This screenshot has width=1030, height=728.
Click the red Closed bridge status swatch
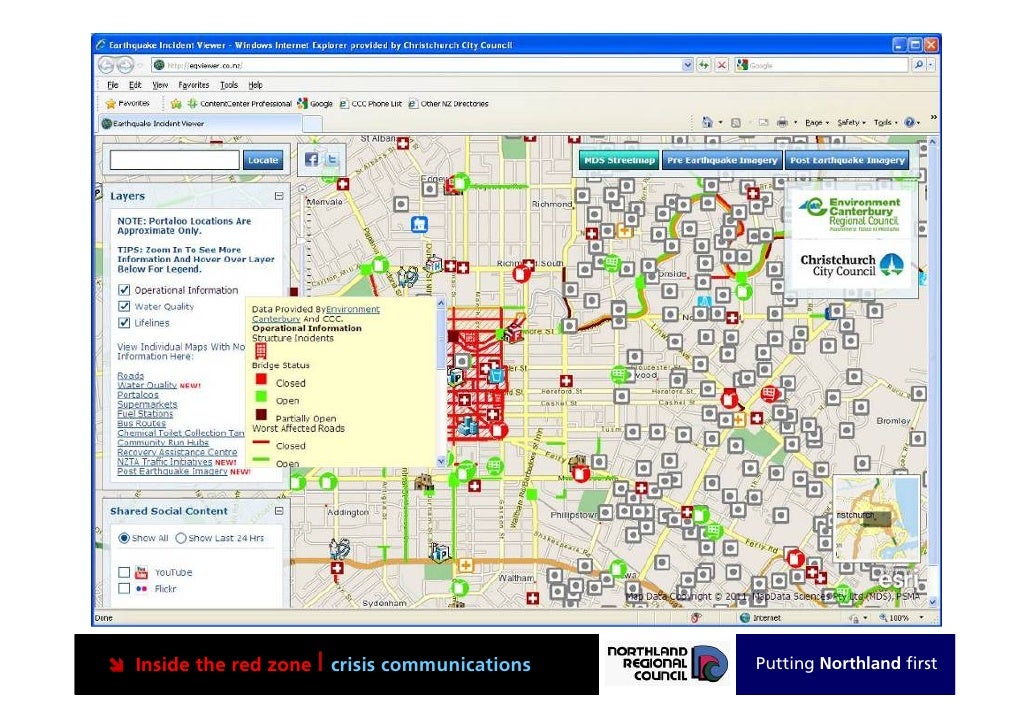tap(261, 379)
